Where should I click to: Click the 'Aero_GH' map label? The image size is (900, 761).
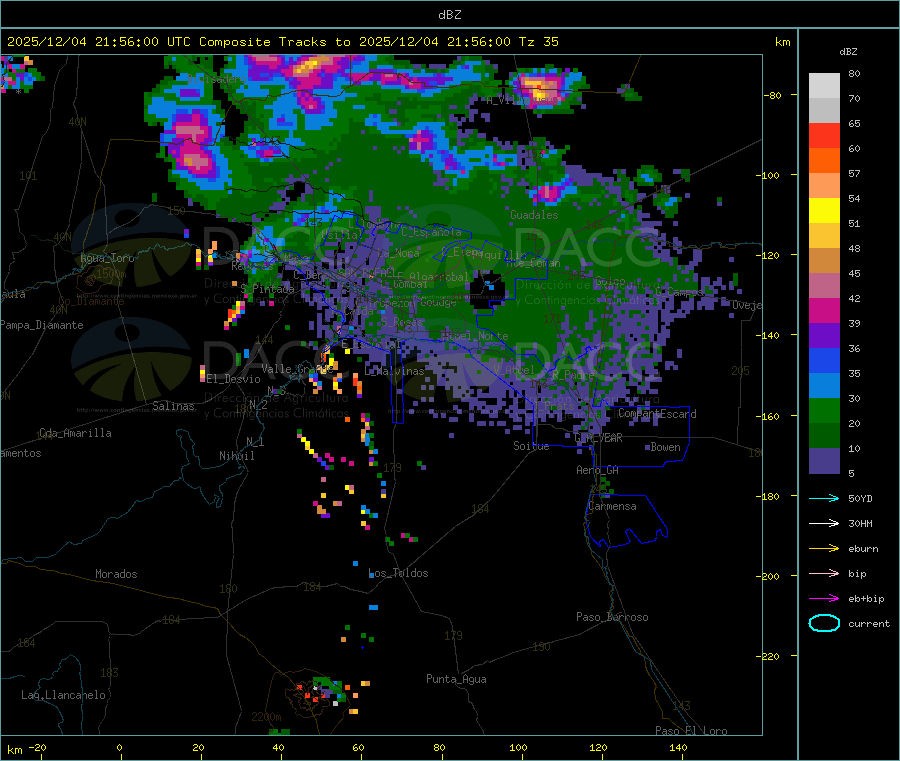click(597, 470)
